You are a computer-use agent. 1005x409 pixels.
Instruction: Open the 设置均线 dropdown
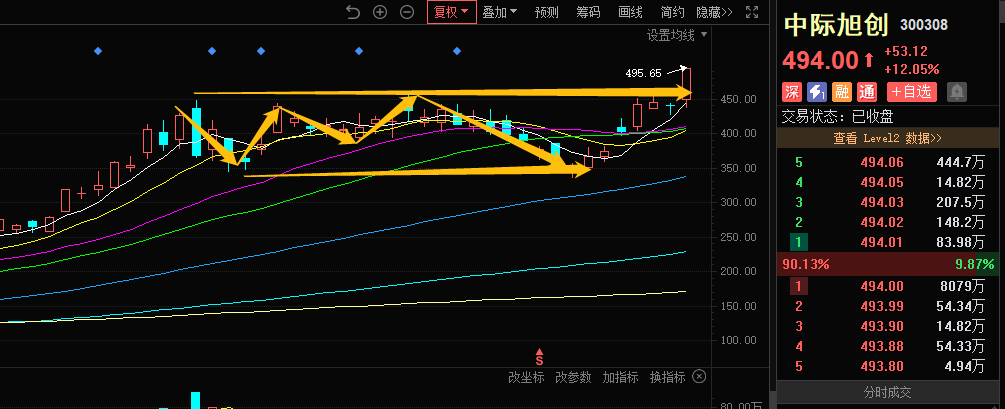click(x=676, y=35)
